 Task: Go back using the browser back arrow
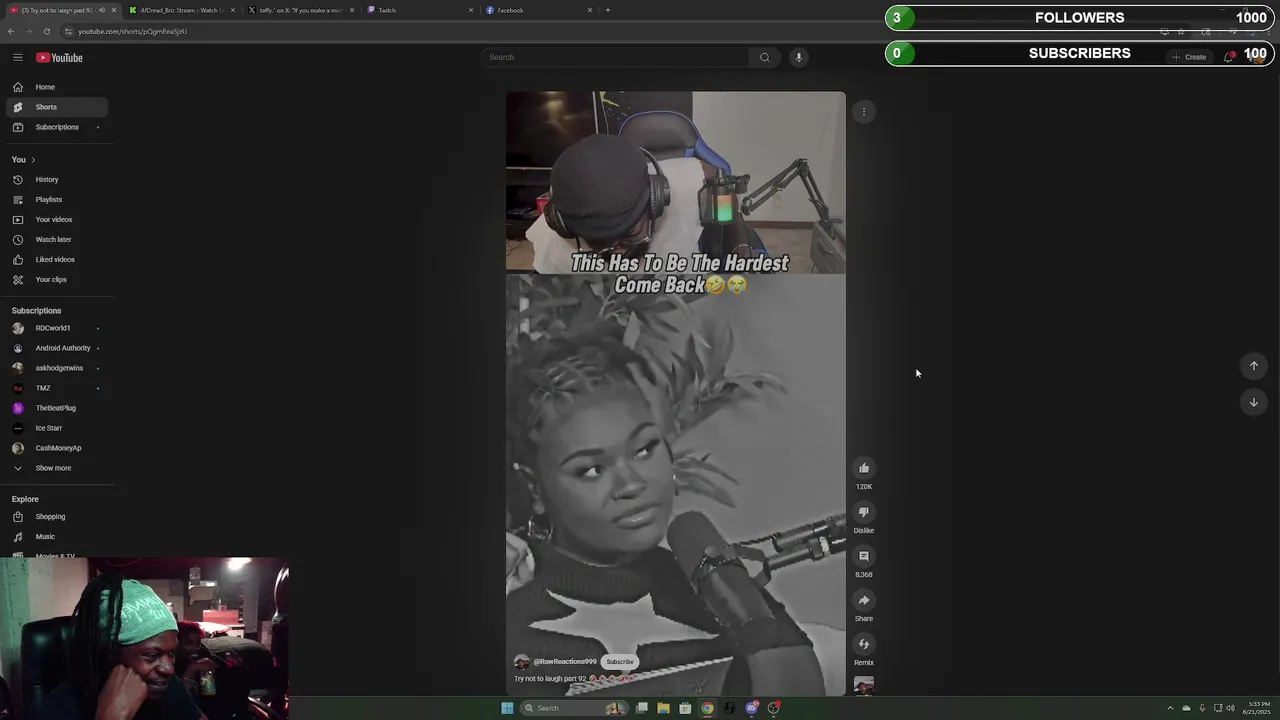tap(11, 31)
